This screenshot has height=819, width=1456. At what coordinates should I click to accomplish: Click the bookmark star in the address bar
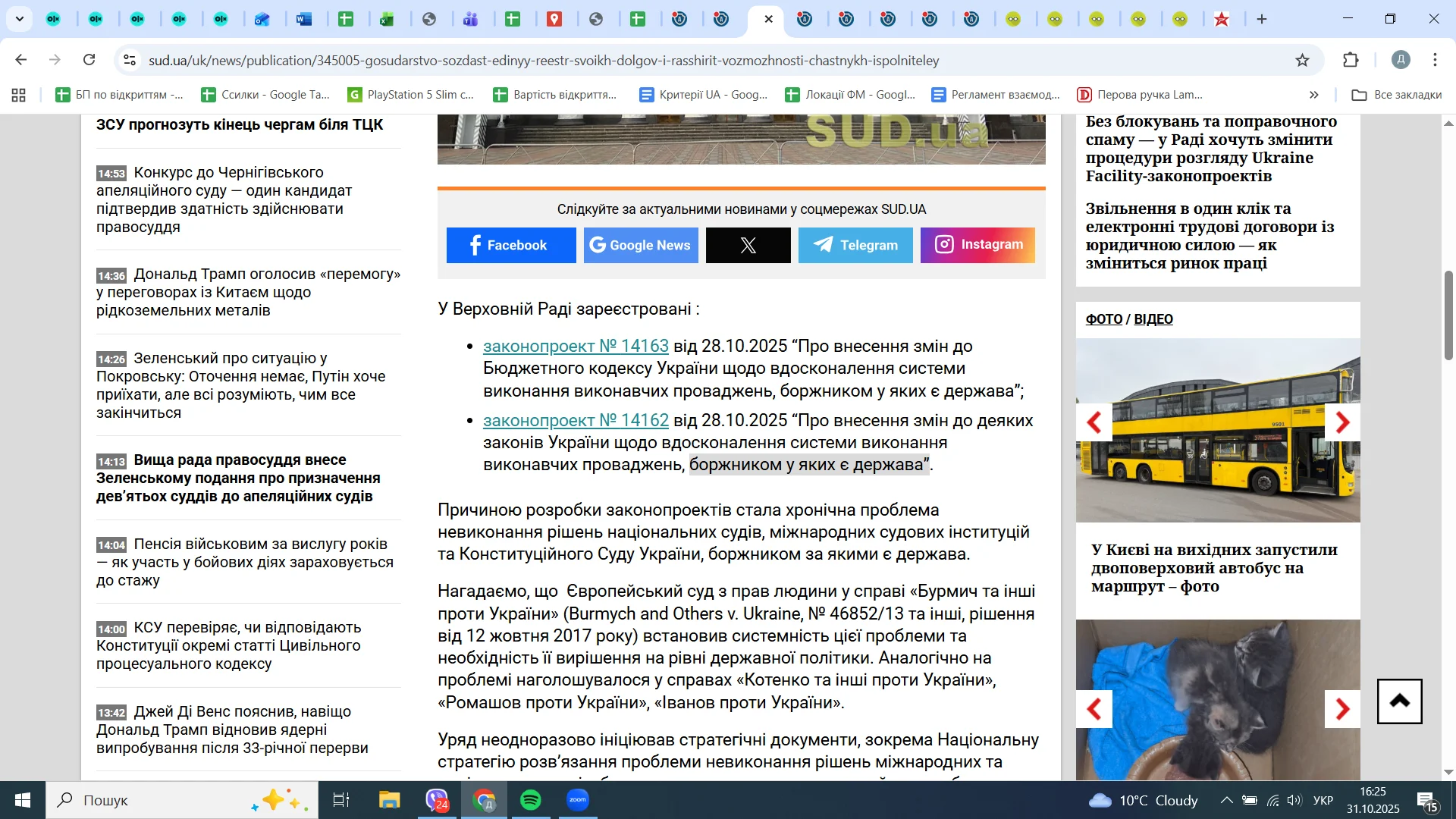coord(1302,60)
